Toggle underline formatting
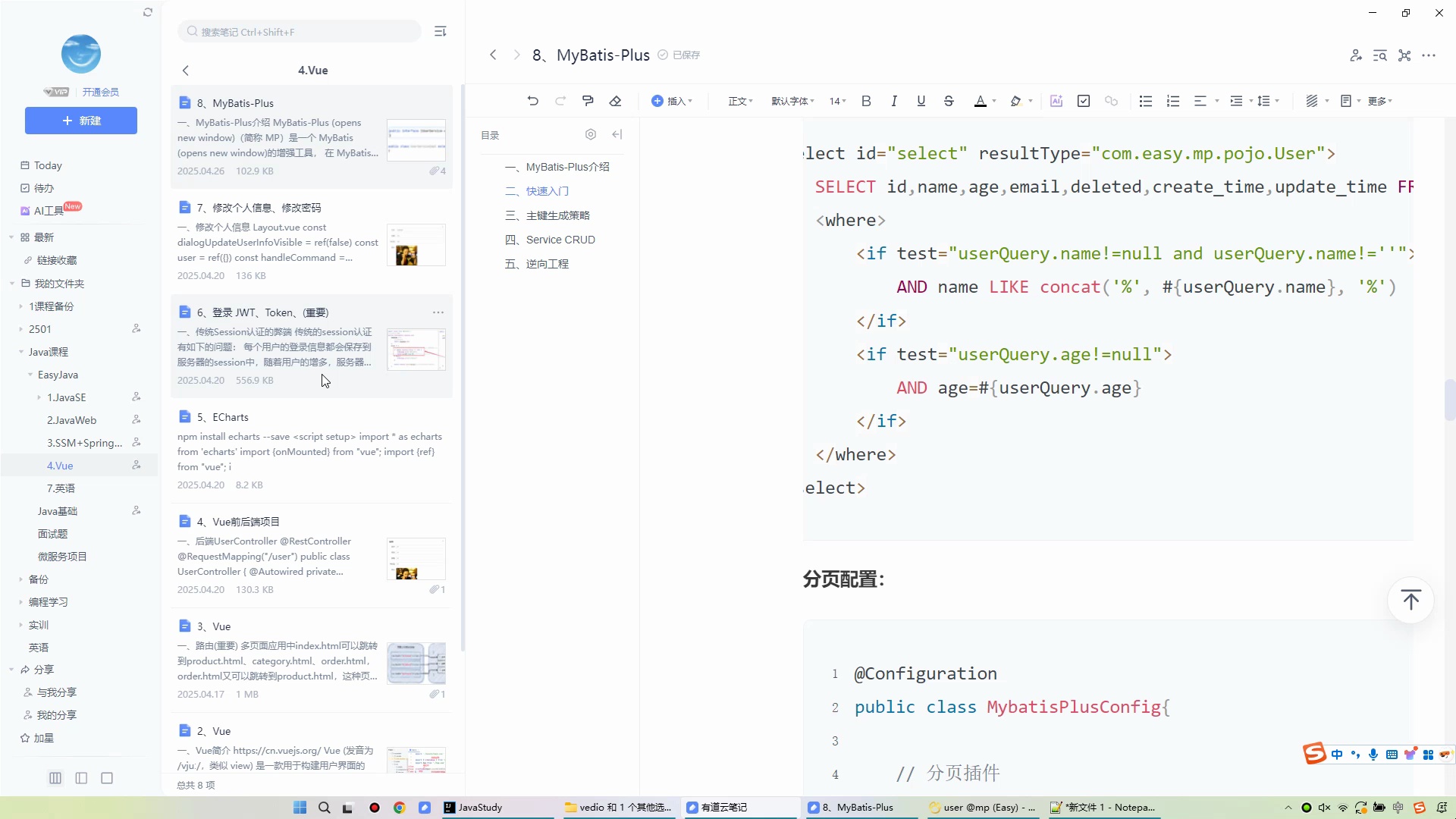This screenshot has height=819, width=1456. (921, 101)
